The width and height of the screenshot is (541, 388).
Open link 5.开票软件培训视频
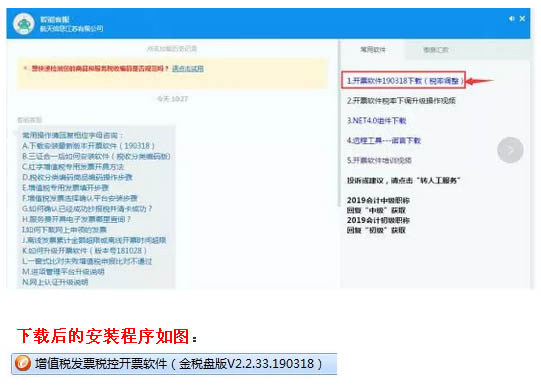click(x=379, y=160)
